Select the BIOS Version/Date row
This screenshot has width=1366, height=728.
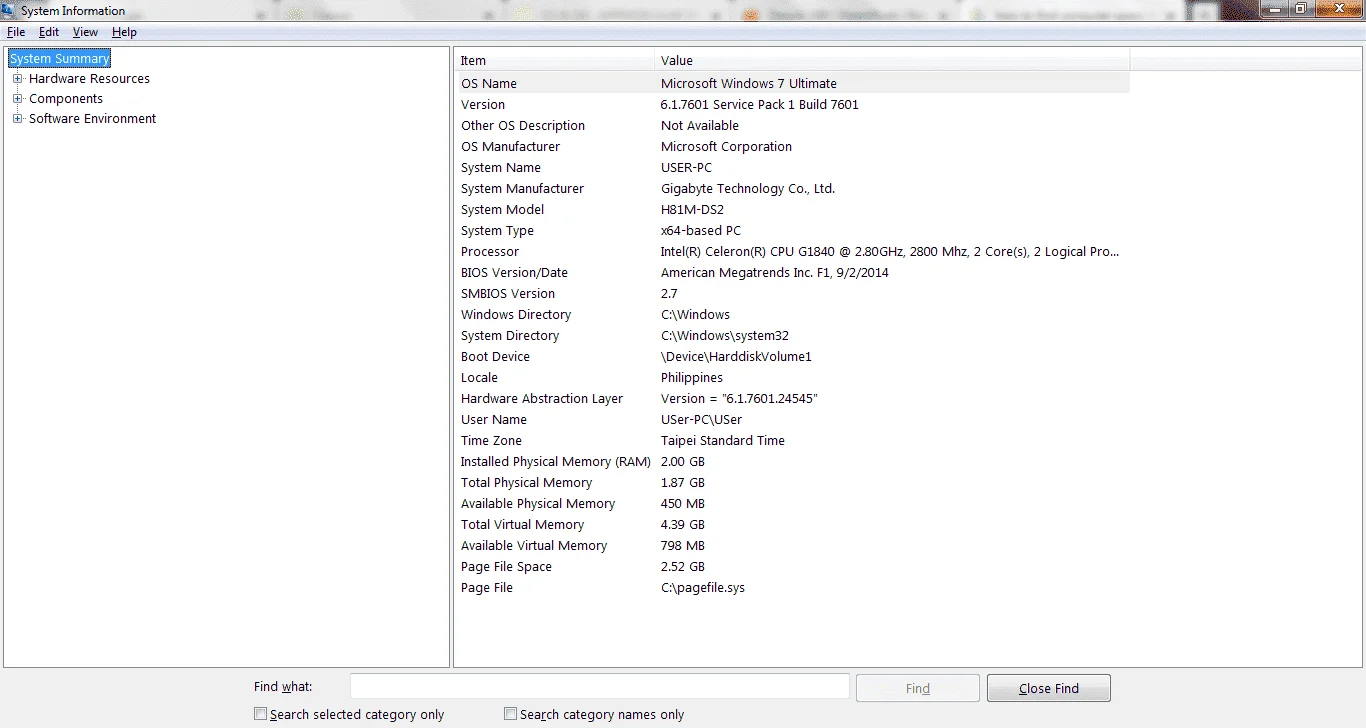[793, 273]
